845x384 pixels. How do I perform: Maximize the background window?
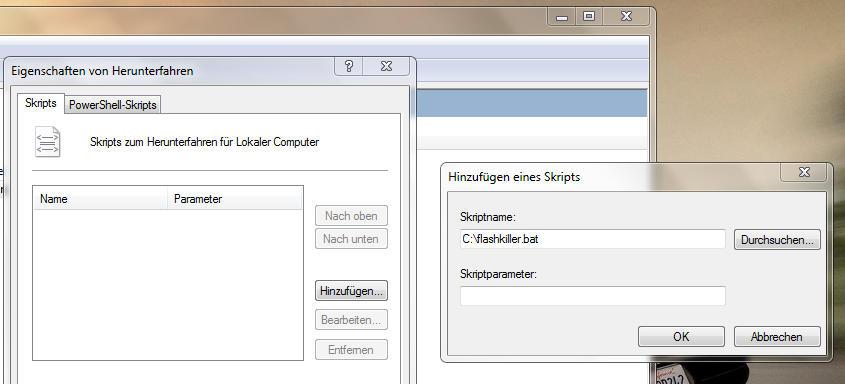[x=589, y=17]
